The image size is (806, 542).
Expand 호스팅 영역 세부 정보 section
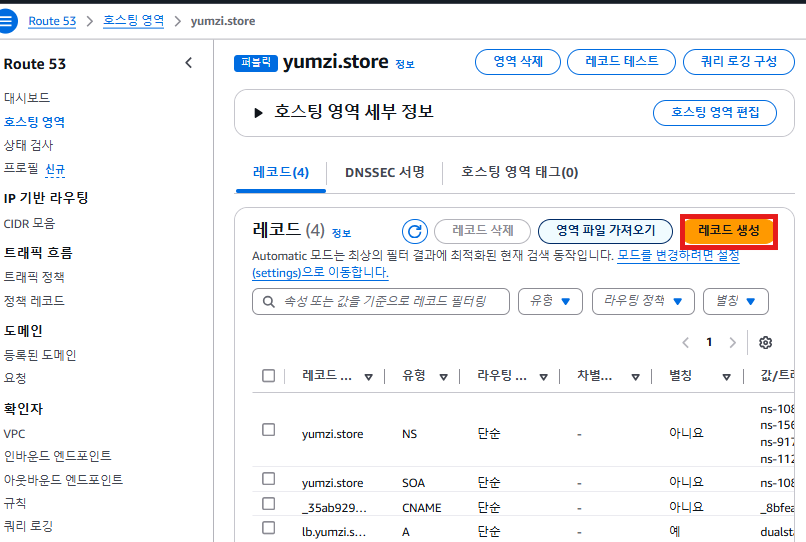[x=259, y=113]
